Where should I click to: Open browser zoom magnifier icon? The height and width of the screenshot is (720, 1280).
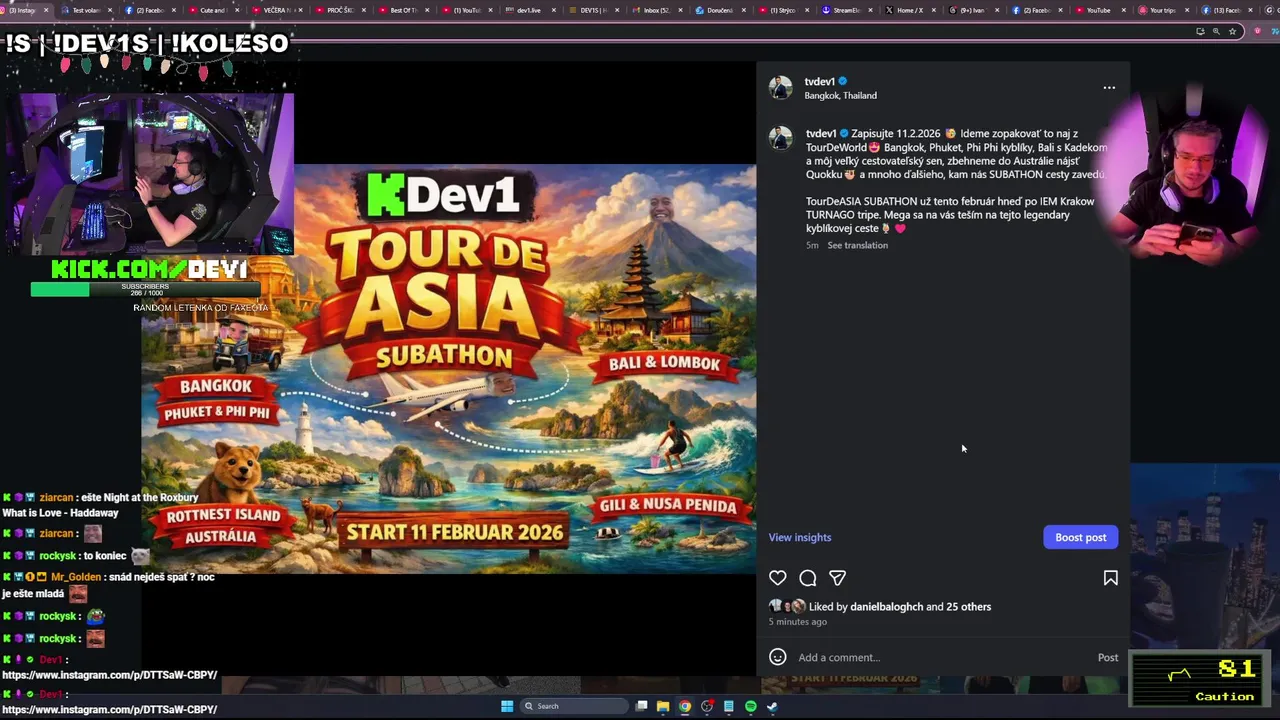tap(1216, 31)
